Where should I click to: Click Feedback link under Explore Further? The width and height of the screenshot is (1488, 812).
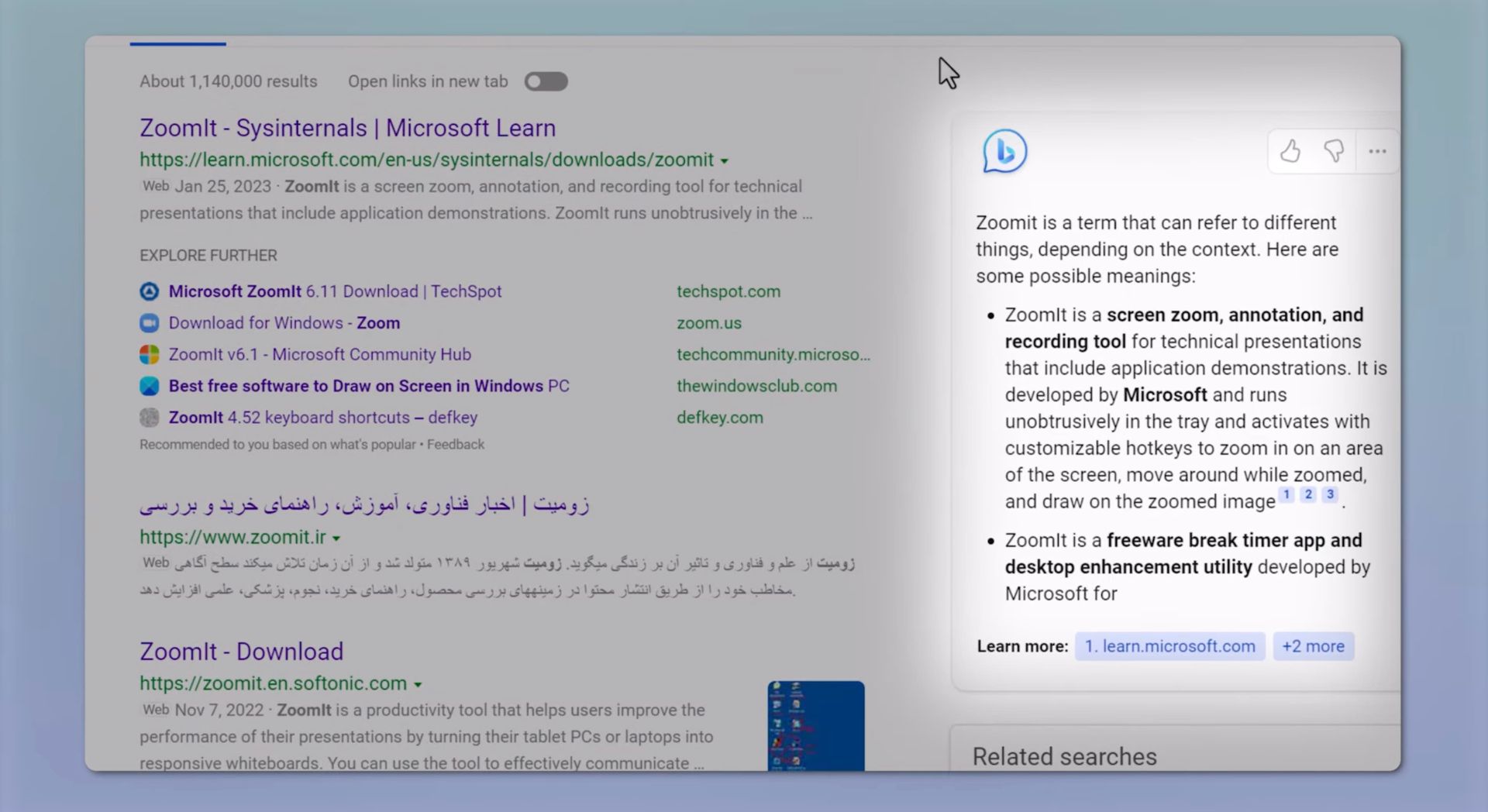coord(456,445)
